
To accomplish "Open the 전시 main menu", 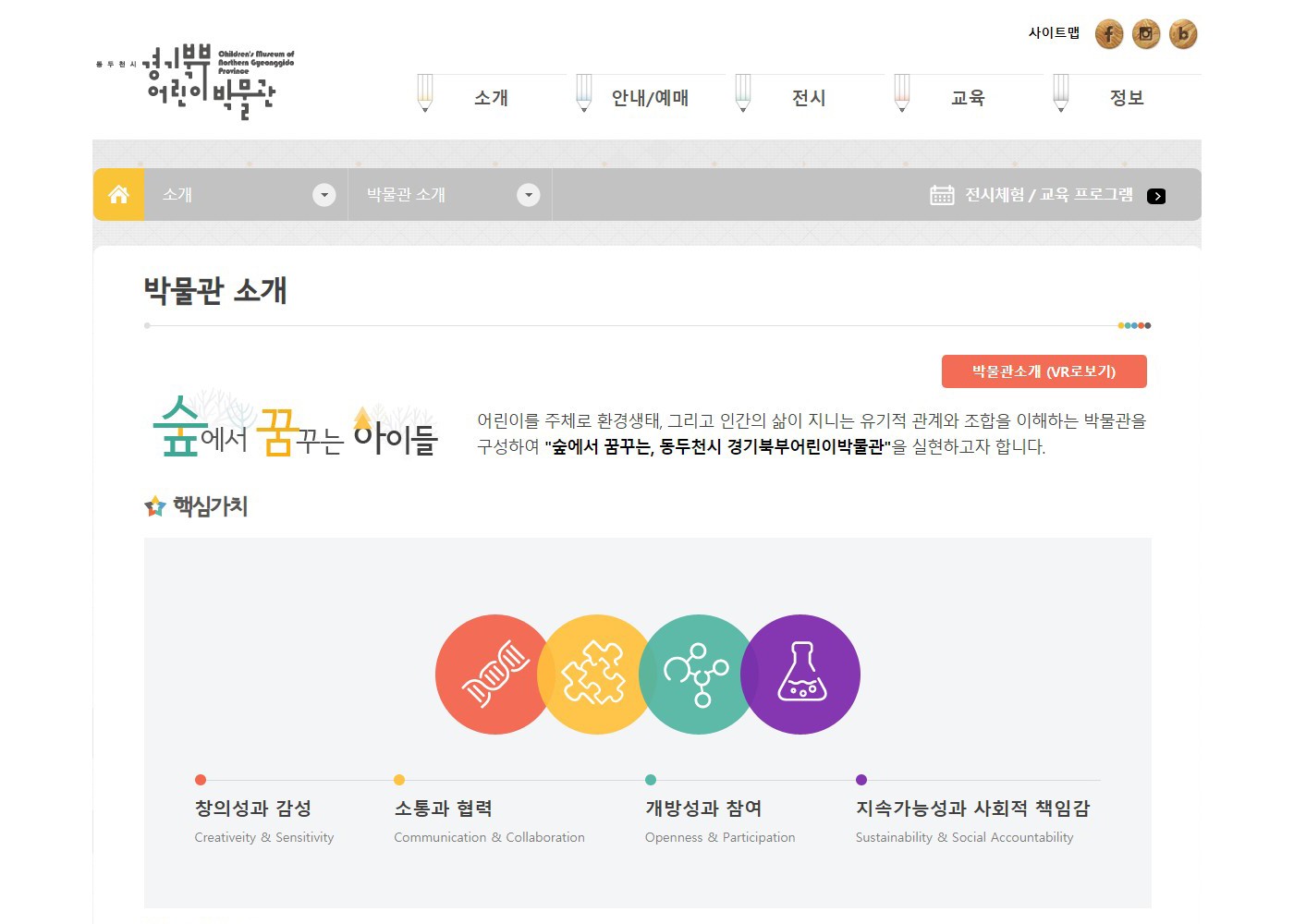I will [809, 98].
